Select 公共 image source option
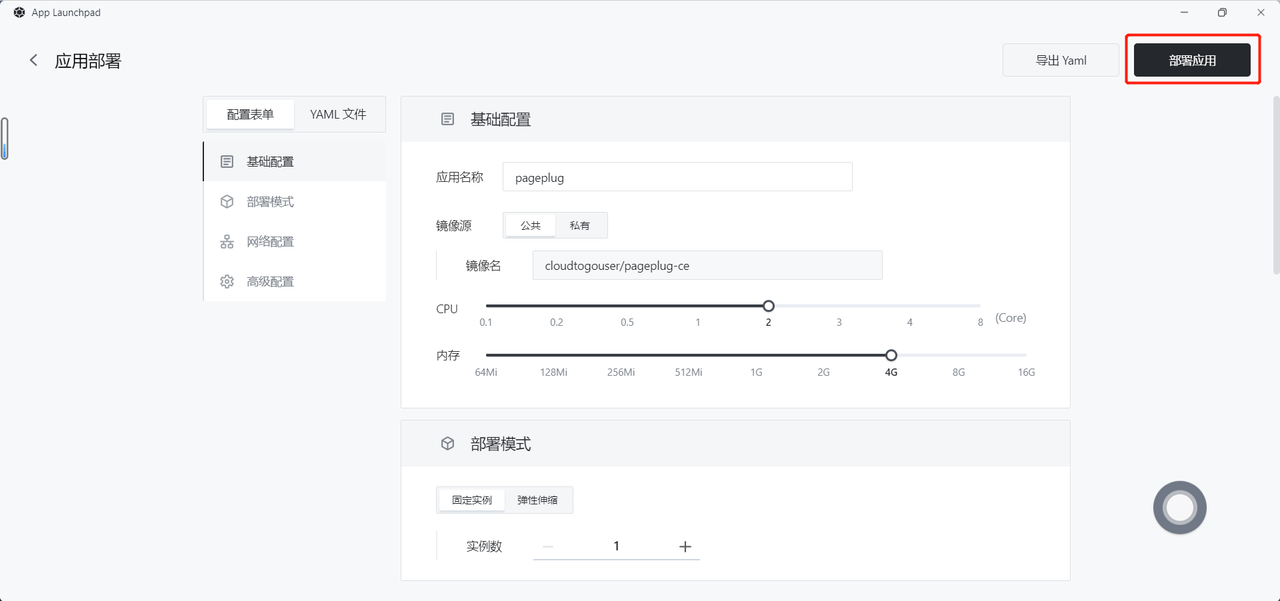1280x601 pixels. pyautogui.click(x=530, y=225)
